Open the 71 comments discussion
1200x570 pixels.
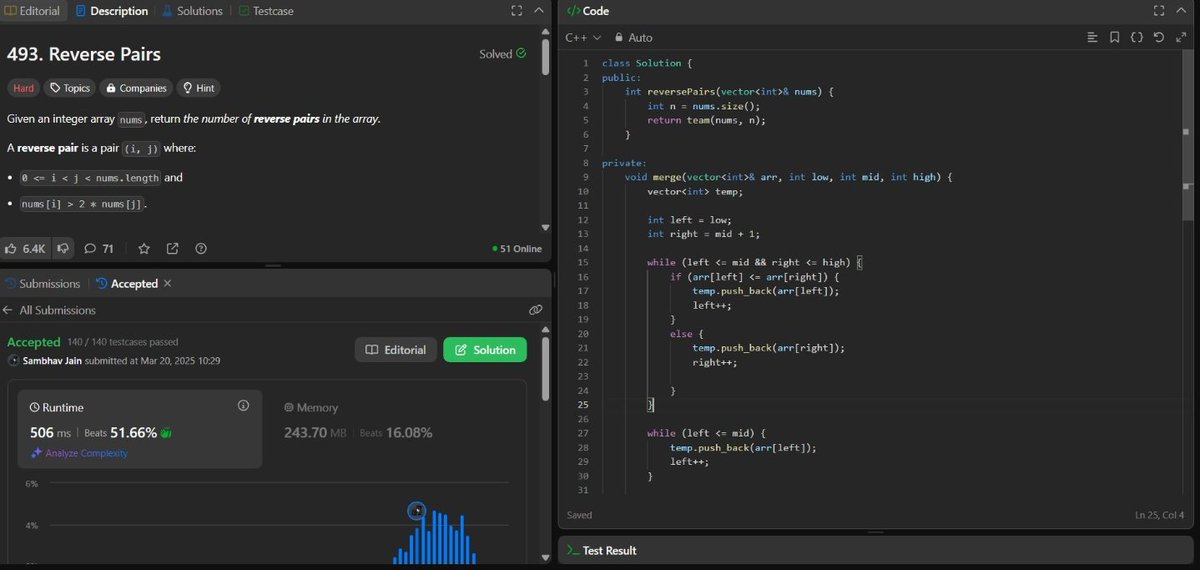(x=99, y=248)
